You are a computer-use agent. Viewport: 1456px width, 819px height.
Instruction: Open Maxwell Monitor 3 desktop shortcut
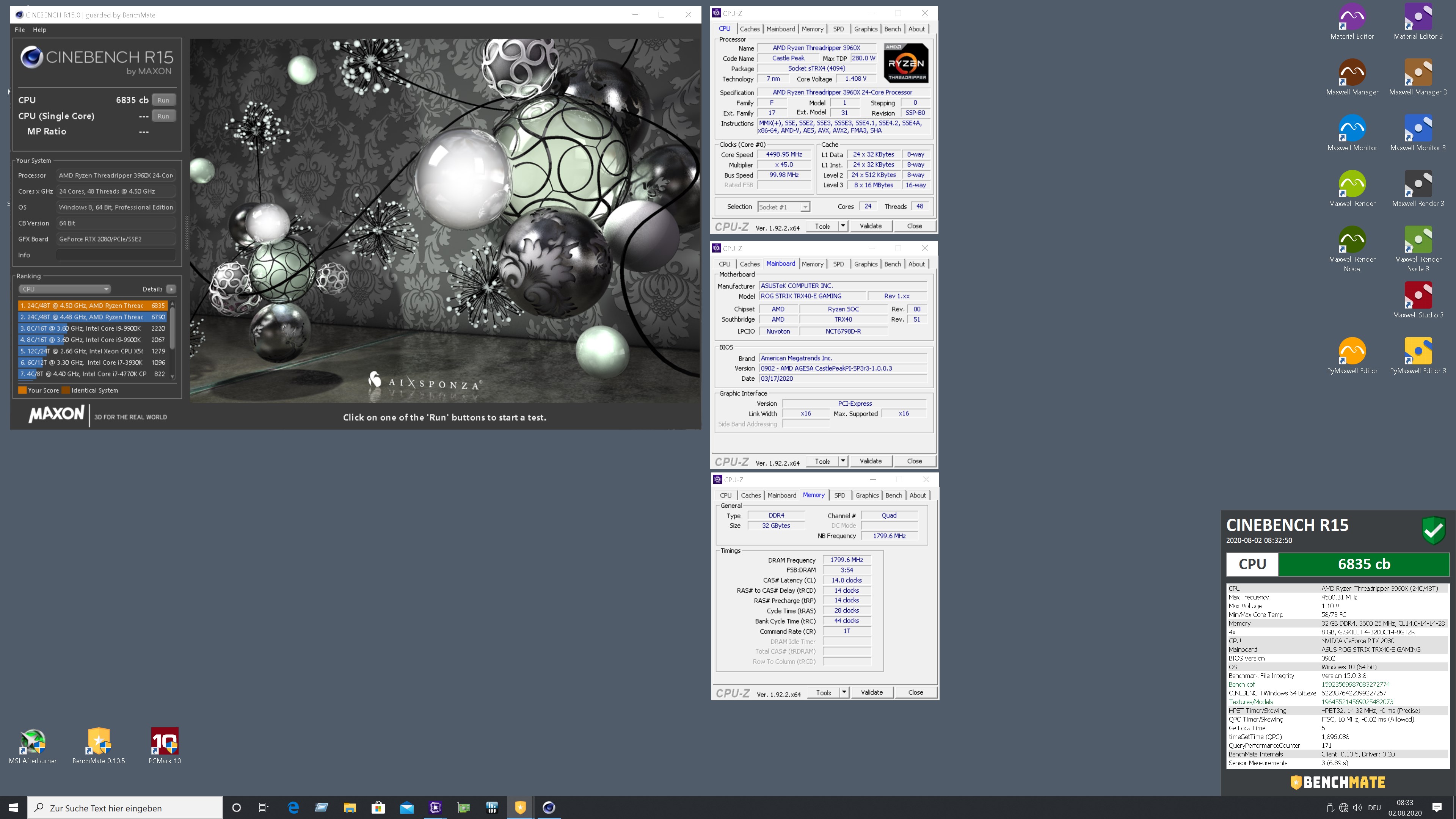pos(1418,133)
